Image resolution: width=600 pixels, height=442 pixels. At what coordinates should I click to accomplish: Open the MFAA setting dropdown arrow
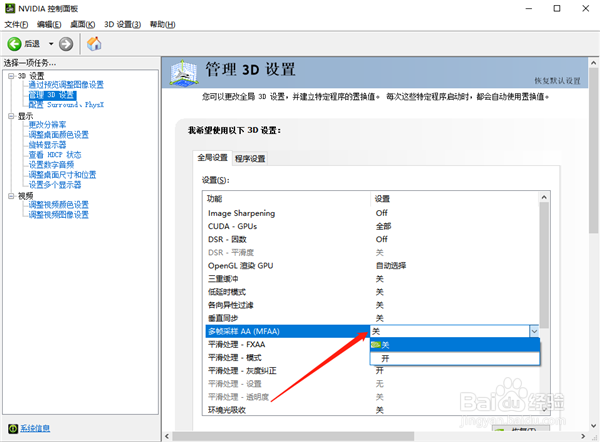coord(534,331)
